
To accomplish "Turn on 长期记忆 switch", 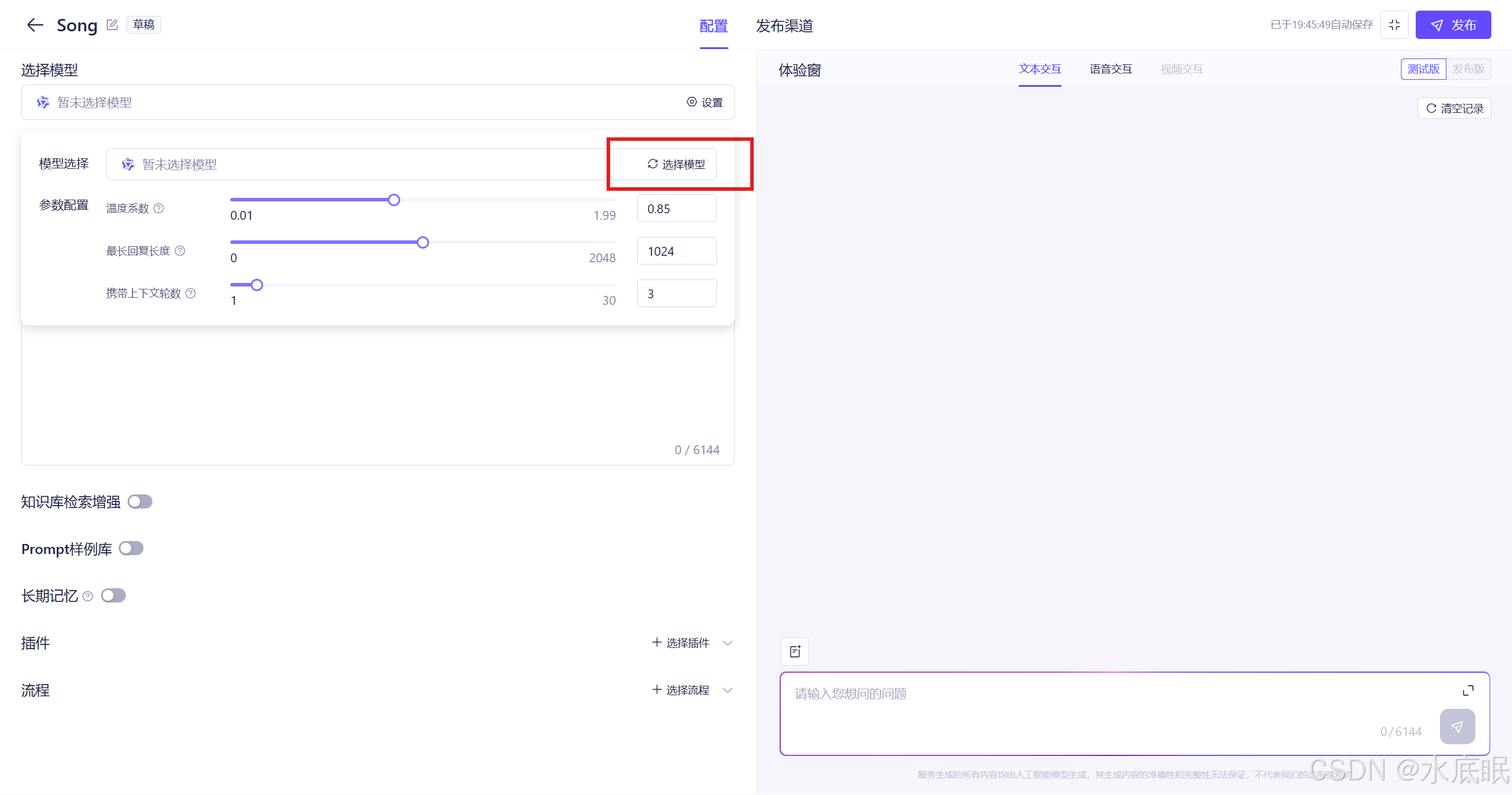I will coord(113,595).
